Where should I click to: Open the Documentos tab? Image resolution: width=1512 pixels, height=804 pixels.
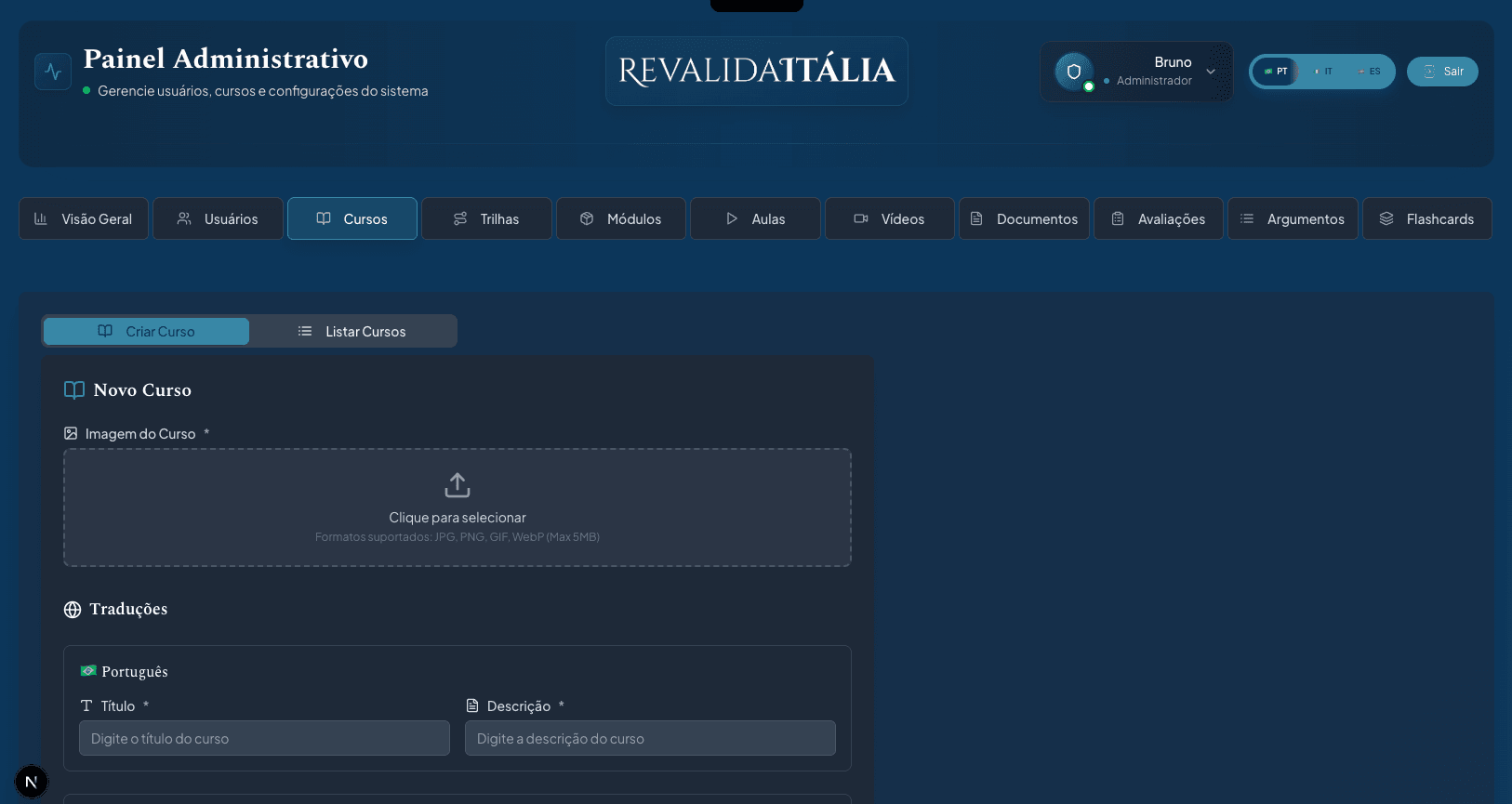coord(1024,218)
